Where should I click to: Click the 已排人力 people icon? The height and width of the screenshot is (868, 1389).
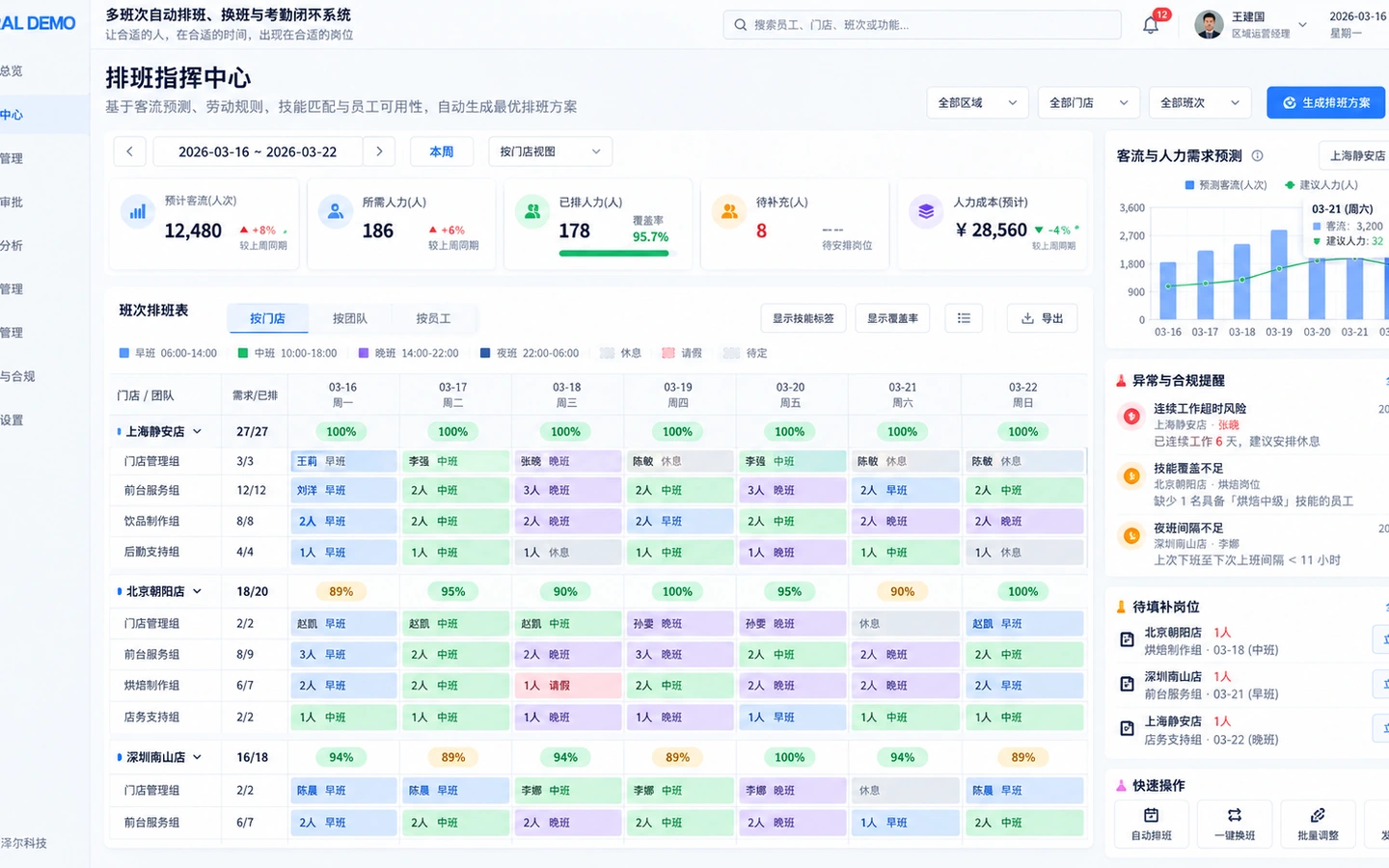coord(532,211)
